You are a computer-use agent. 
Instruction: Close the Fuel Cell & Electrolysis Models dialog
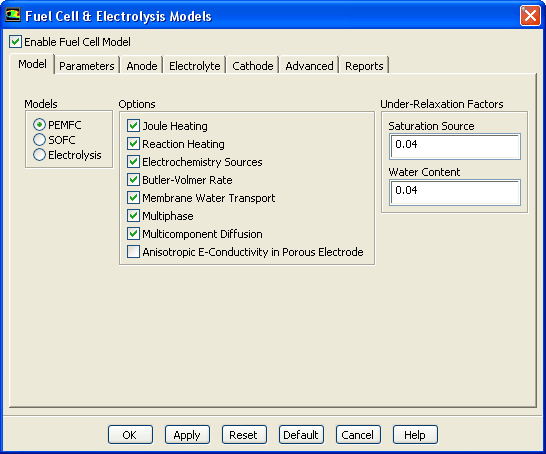pos(530,16)
